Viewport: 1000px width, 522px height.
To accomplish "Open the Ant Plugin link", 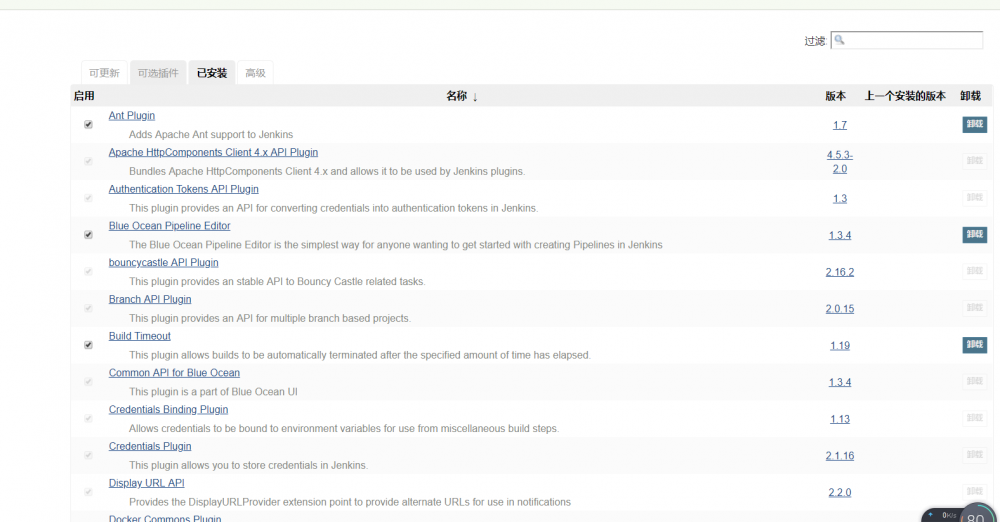I will coord(131,116).
